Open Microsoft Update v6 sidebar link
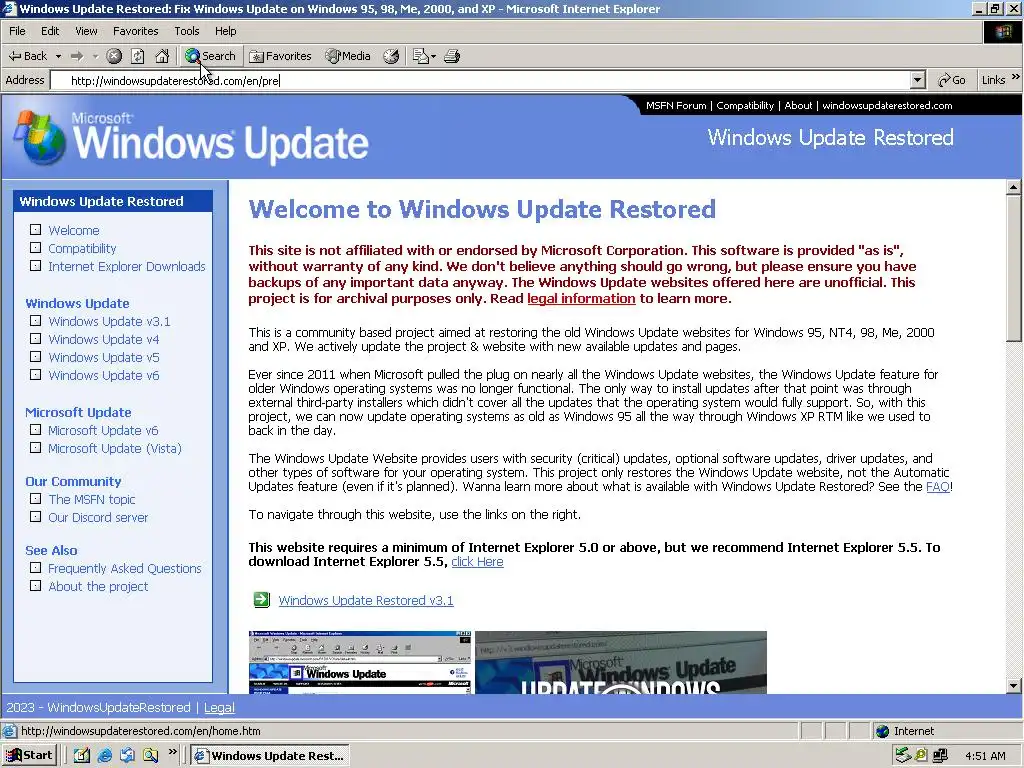This screenshot has width=1024, height=768. coord(103,430)
